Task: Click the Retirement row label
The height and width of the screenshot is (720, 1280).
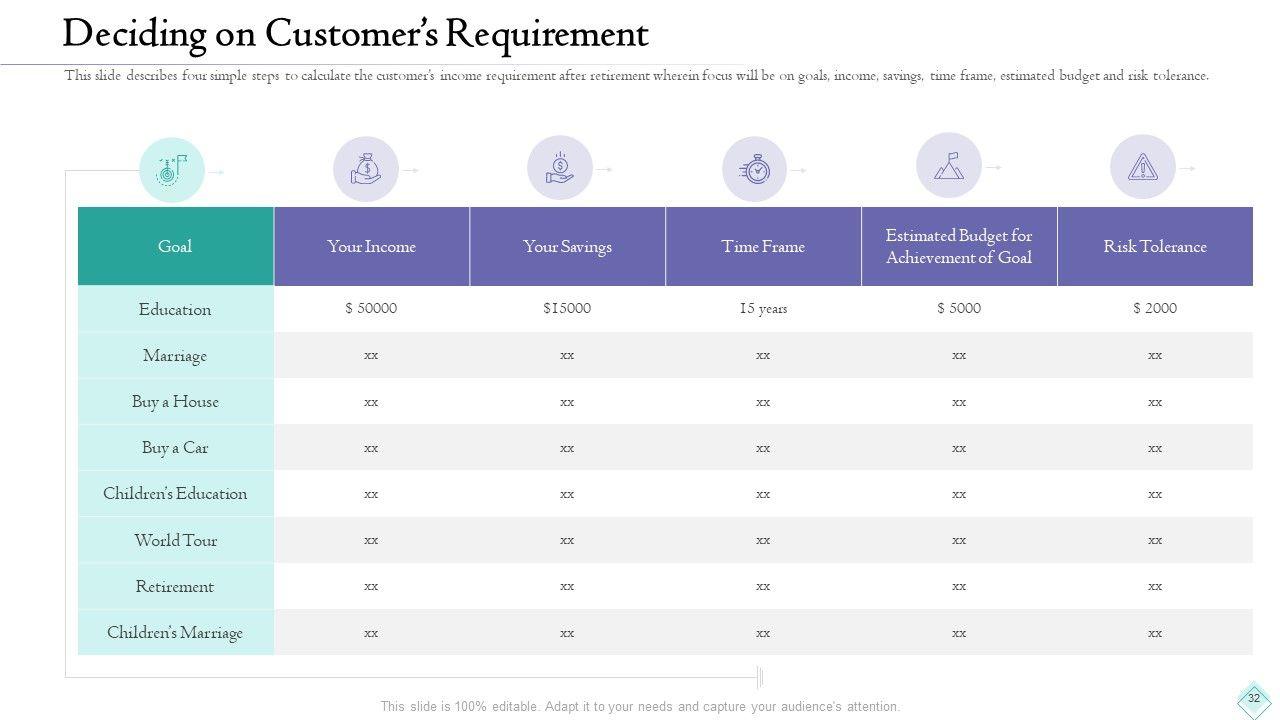Action: [175, 586]
